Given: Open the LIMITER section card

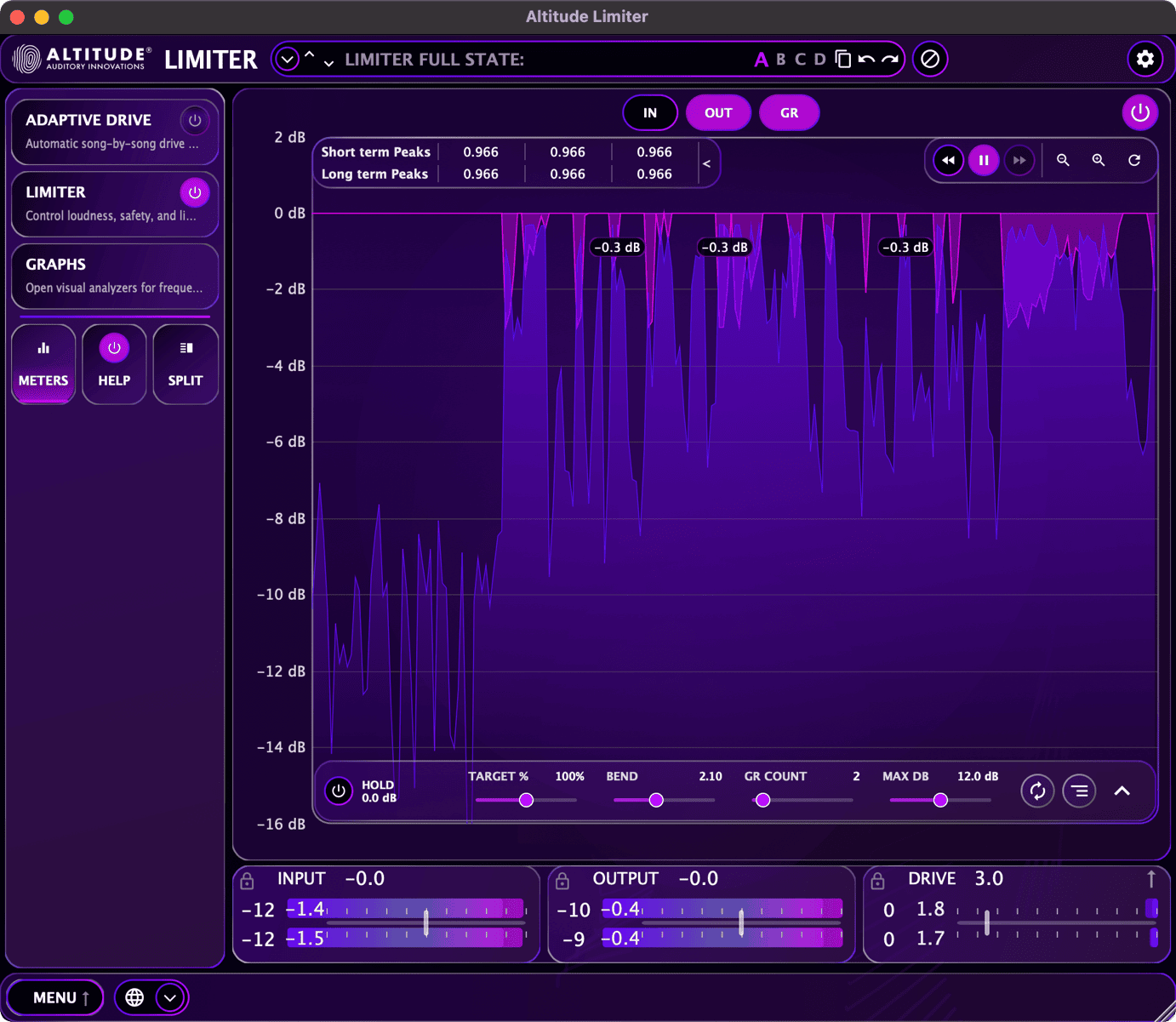Looking at the screenshot, I should pyautogui.click(x=115, y=203).
